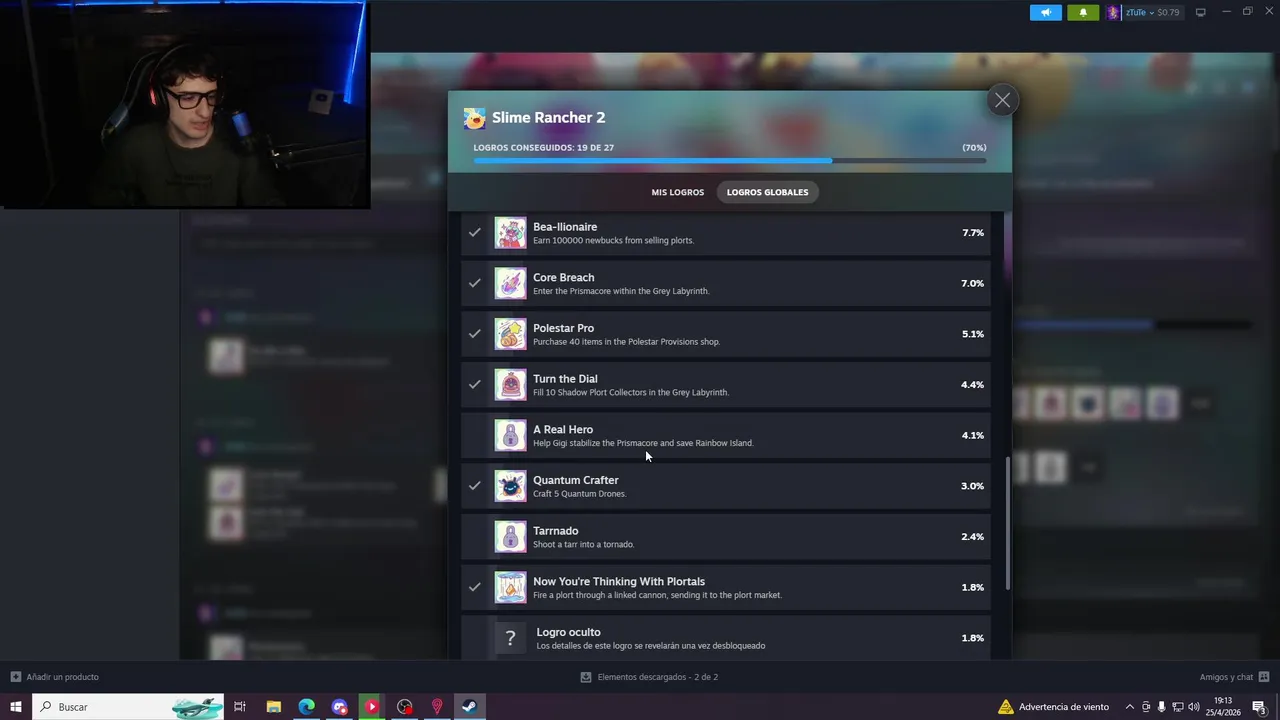Open Steam announcements megaphone button
The height and width of the screenshot is (720, 1280).
coord(1045,12)
